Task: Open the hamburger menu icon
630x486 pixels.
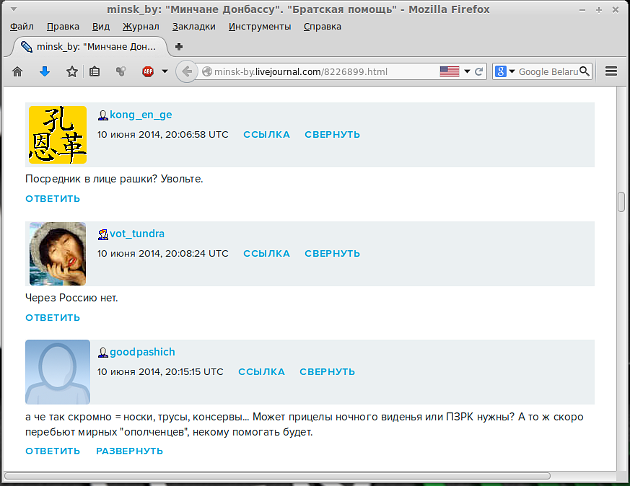Action: pos(611,72)
